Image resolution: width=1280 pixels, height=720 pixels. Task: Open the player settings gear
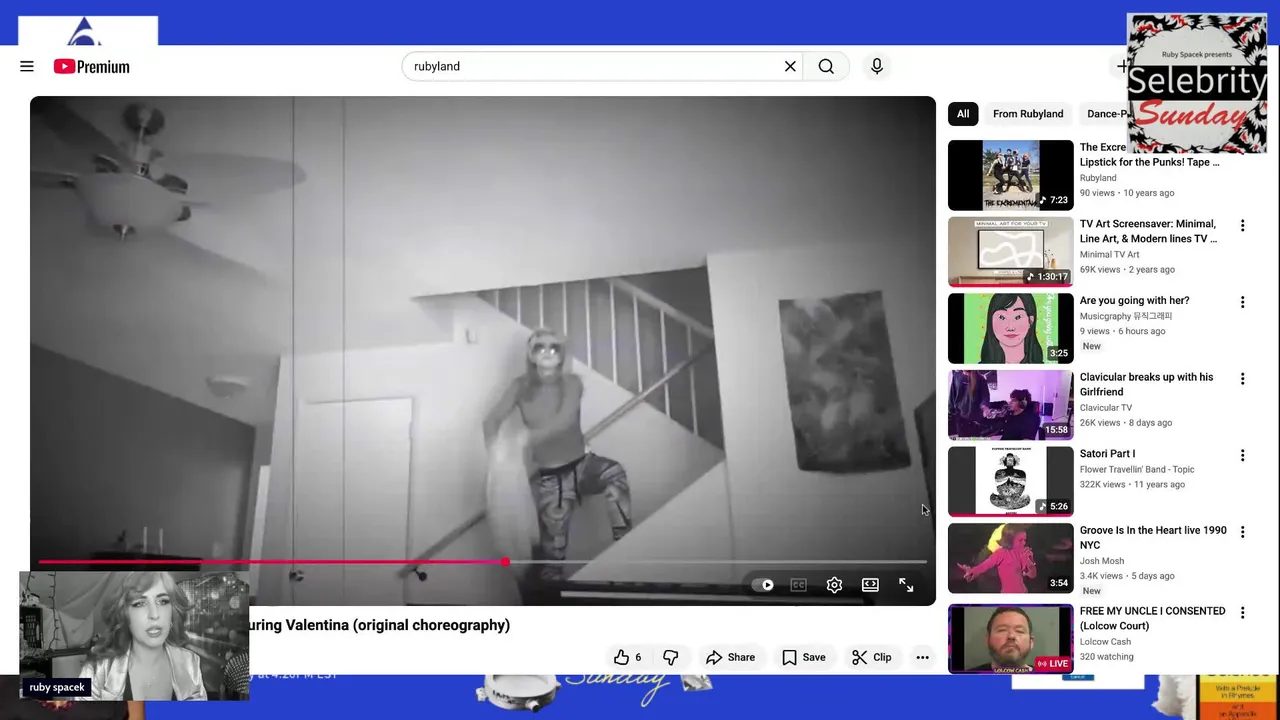tap(834, 585)
